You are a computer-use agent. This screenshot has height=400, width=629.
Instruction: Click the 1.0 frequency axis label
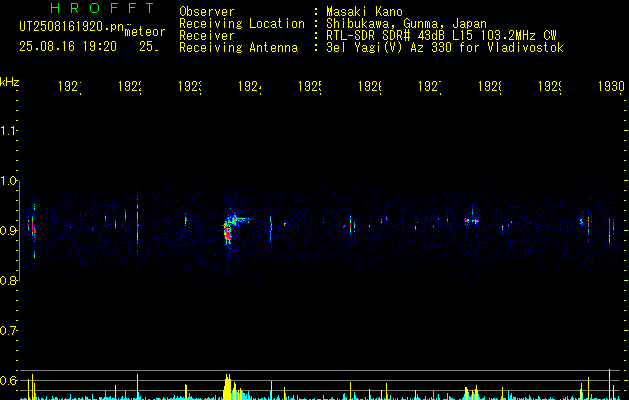8,181
